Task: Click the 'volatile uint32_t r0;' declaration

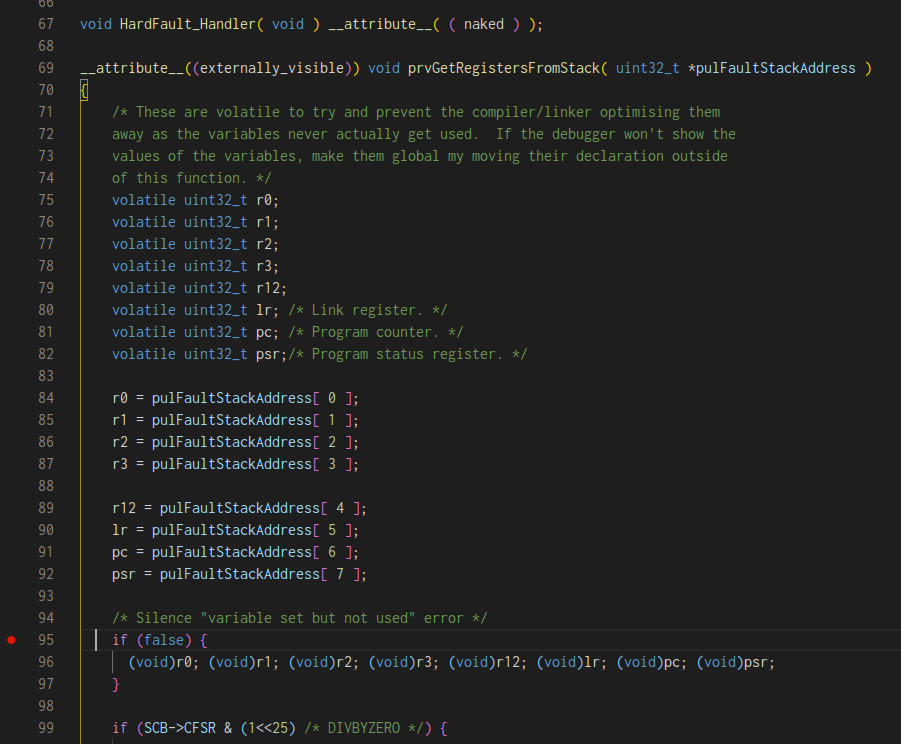Action: [x=195, y=200]
